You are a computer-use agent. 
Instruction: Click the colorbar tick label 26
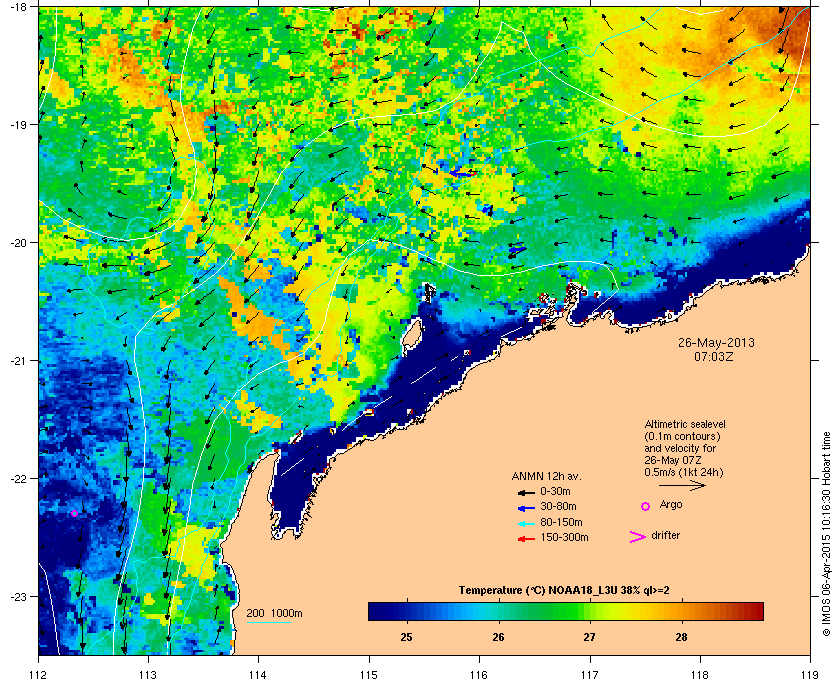[498, 638]
